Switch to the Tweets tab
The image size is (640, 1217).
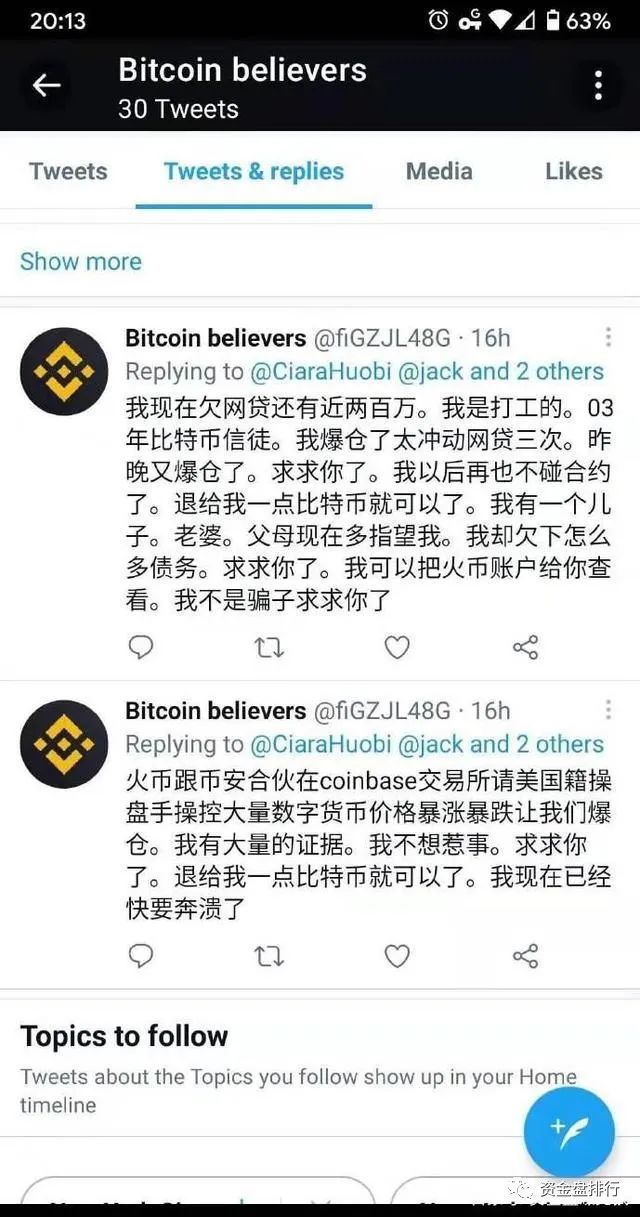[68, 171]
